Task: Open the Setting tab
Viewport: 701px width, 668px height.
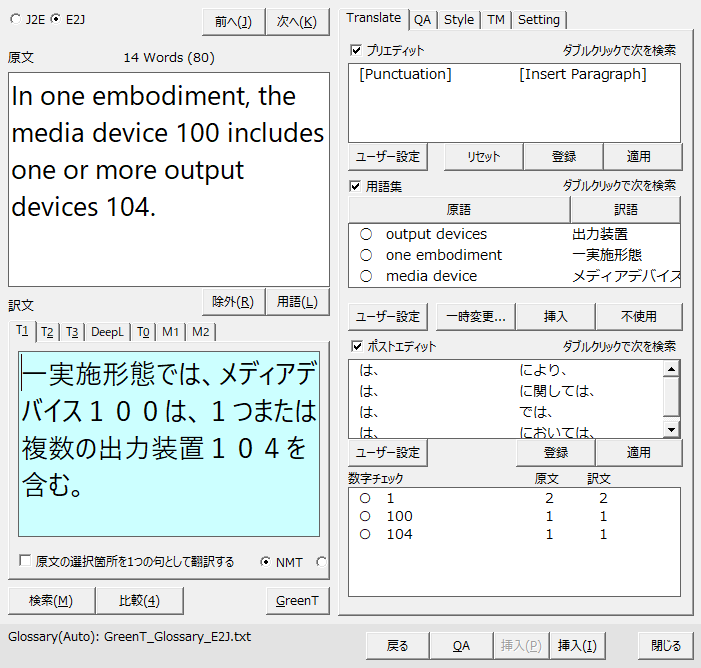Action: (538, 19)
